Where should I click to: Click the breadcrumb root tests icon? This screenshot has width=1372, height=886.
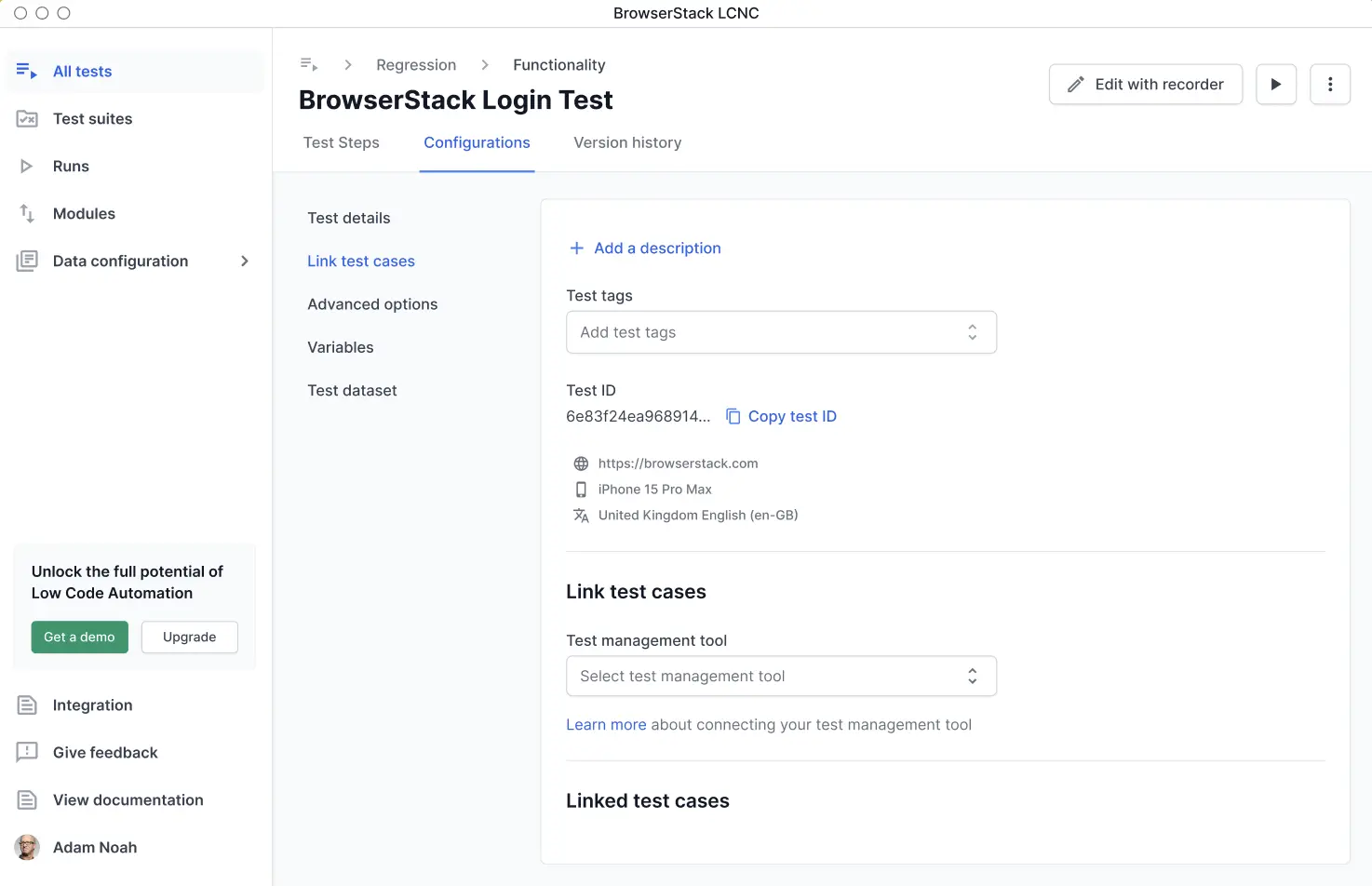pos(309,65)
